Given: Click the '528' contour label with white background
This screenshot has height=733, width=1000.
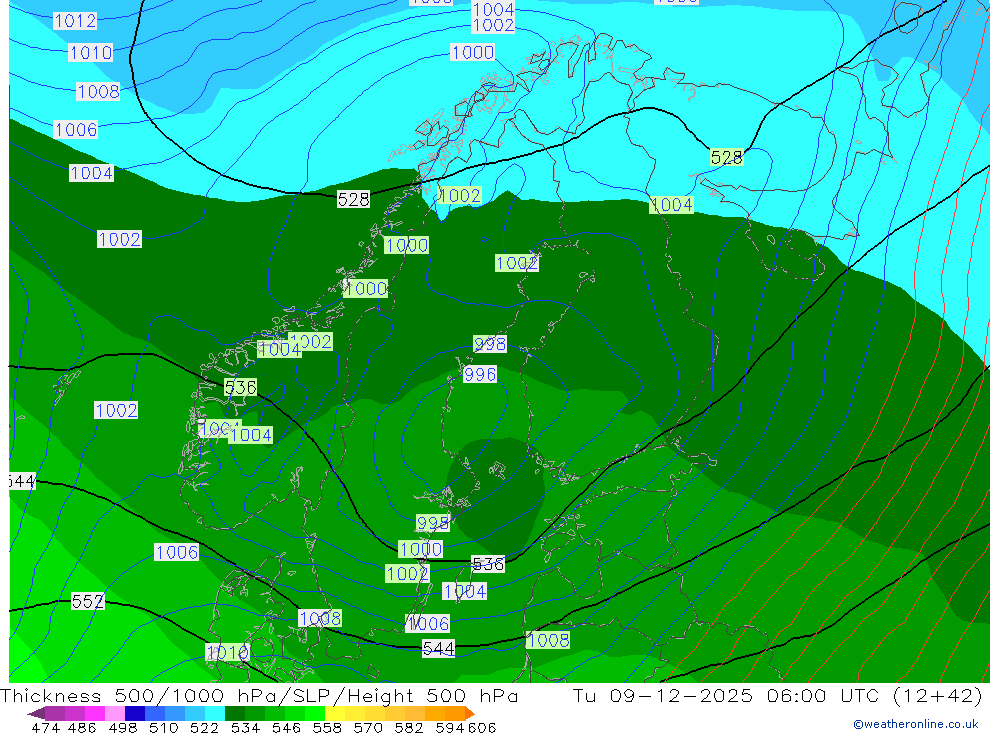Looking at the screenshot, I should (353, 200).
